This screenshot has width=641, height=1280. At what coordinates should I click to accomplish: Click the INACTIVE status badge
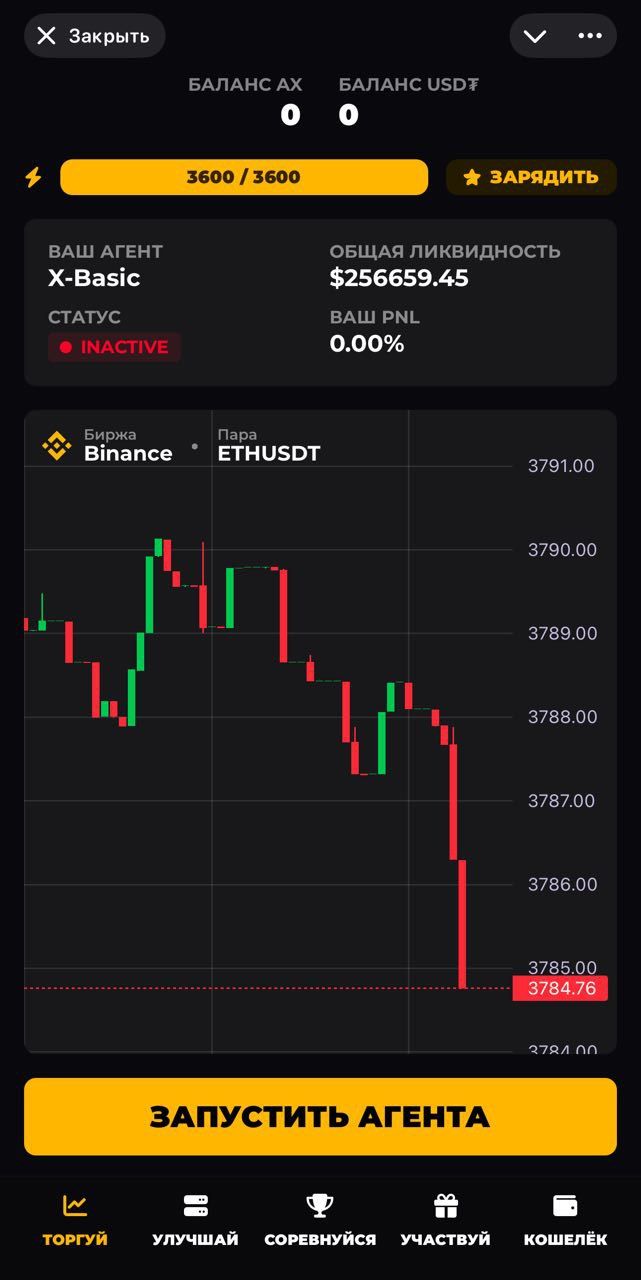tap(114, 347)
